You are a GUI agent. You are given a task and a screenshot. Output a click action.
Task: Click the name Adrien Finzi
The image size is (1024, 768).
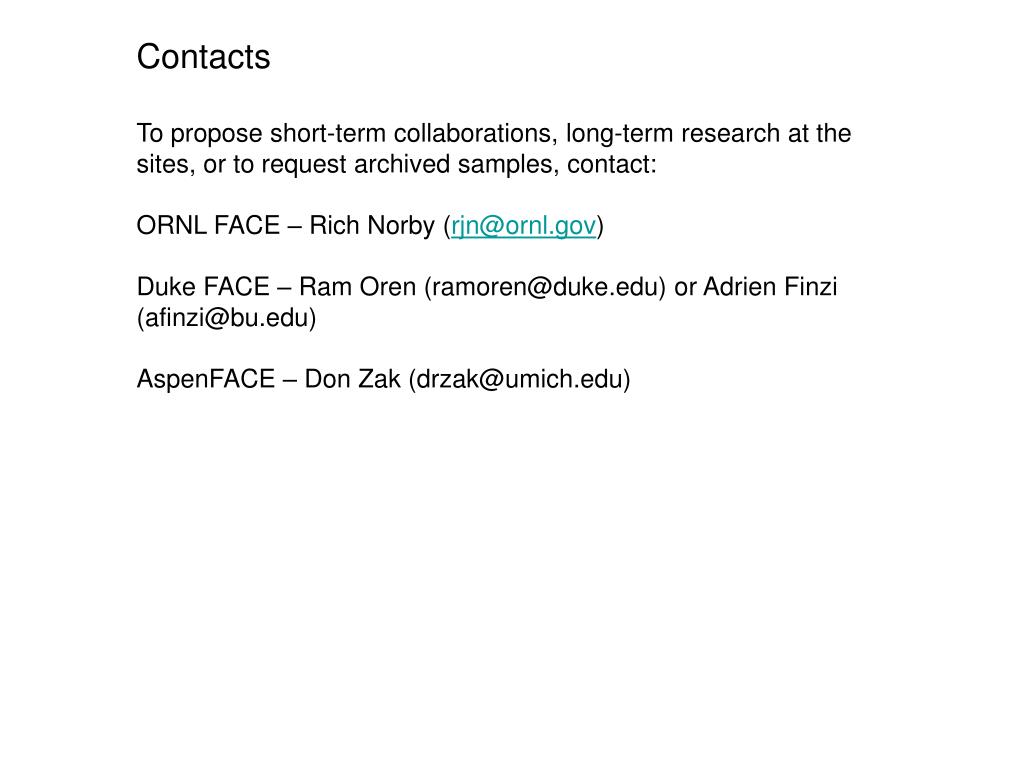[770, 287]
